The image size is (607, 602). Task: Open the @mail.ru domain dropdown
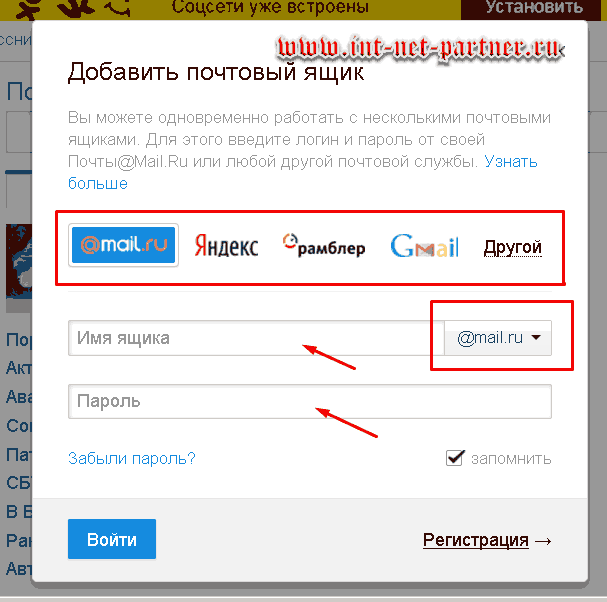pyautogui.click(x=498, y=338)
